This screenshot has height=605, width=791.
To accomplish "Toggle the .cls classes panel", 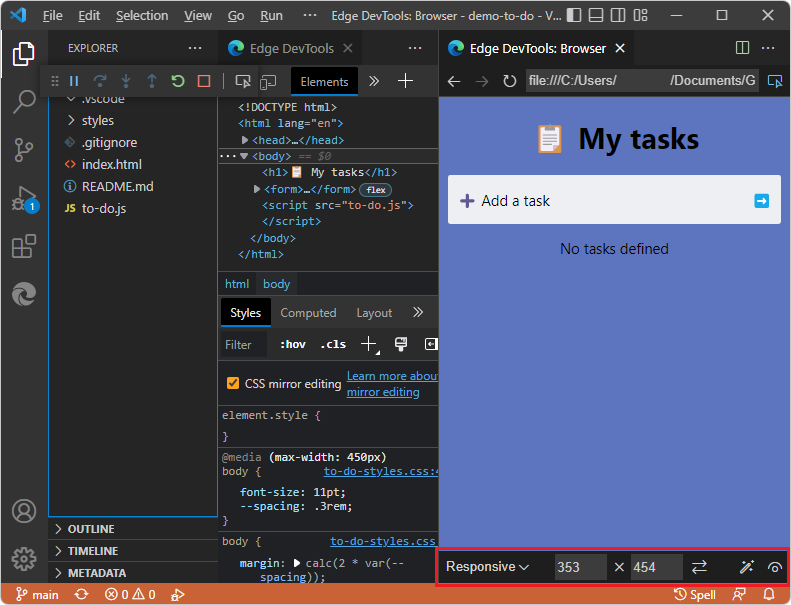I will pos(333,344).
